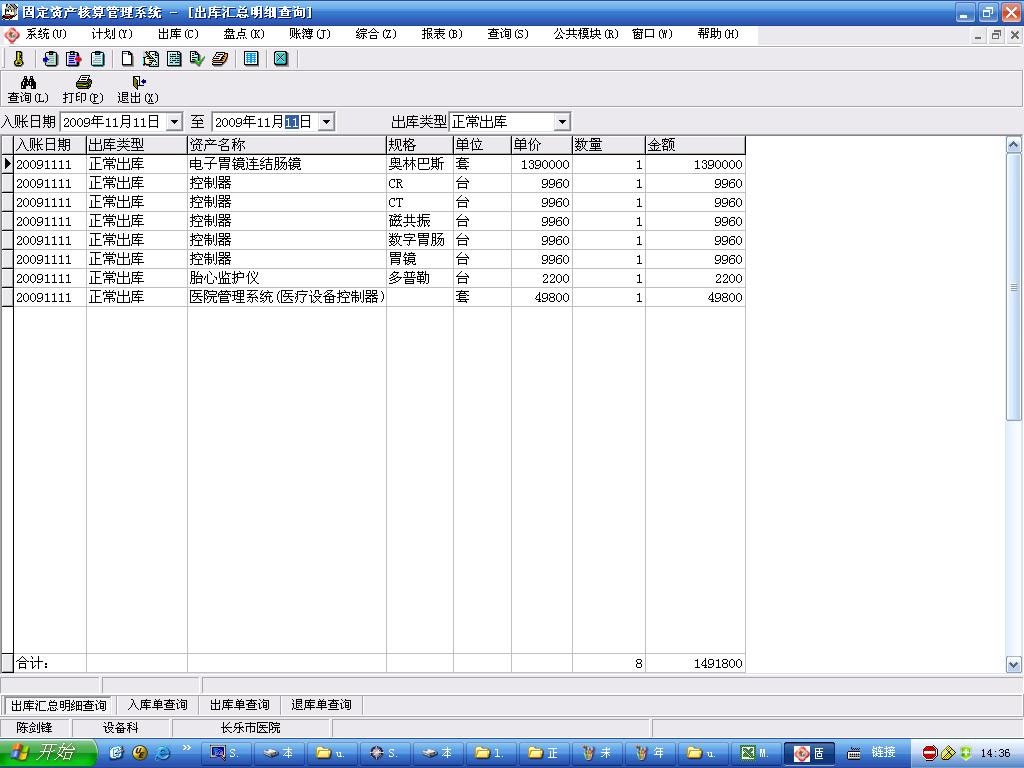This screenshot has height=768, width=1024.
Task: Switch to 退库单查询 tab
Action: [321, 705]
